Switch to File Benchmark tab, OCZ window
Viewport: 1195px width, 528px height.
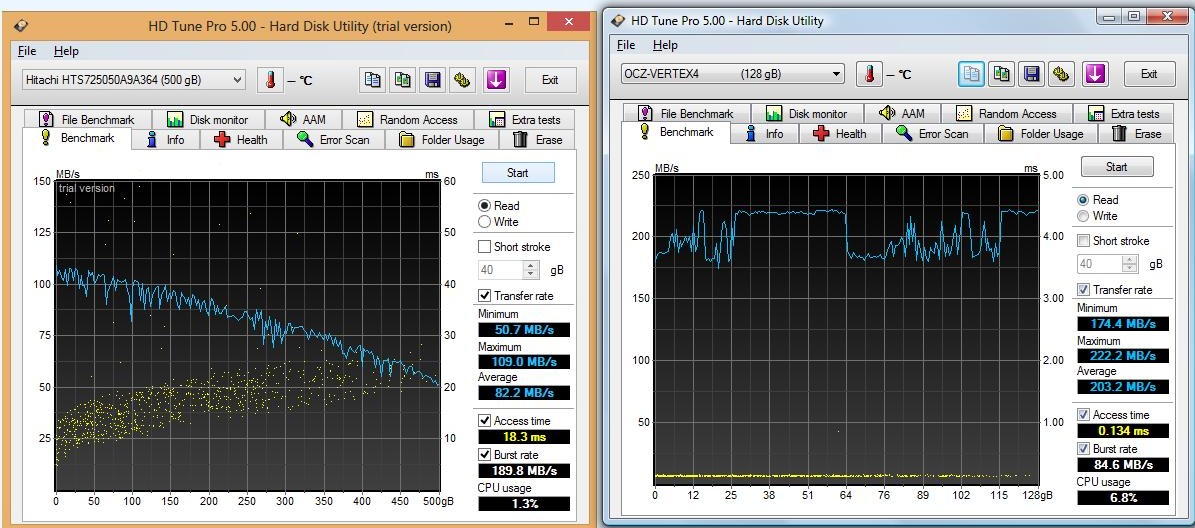tap(686, 114)
